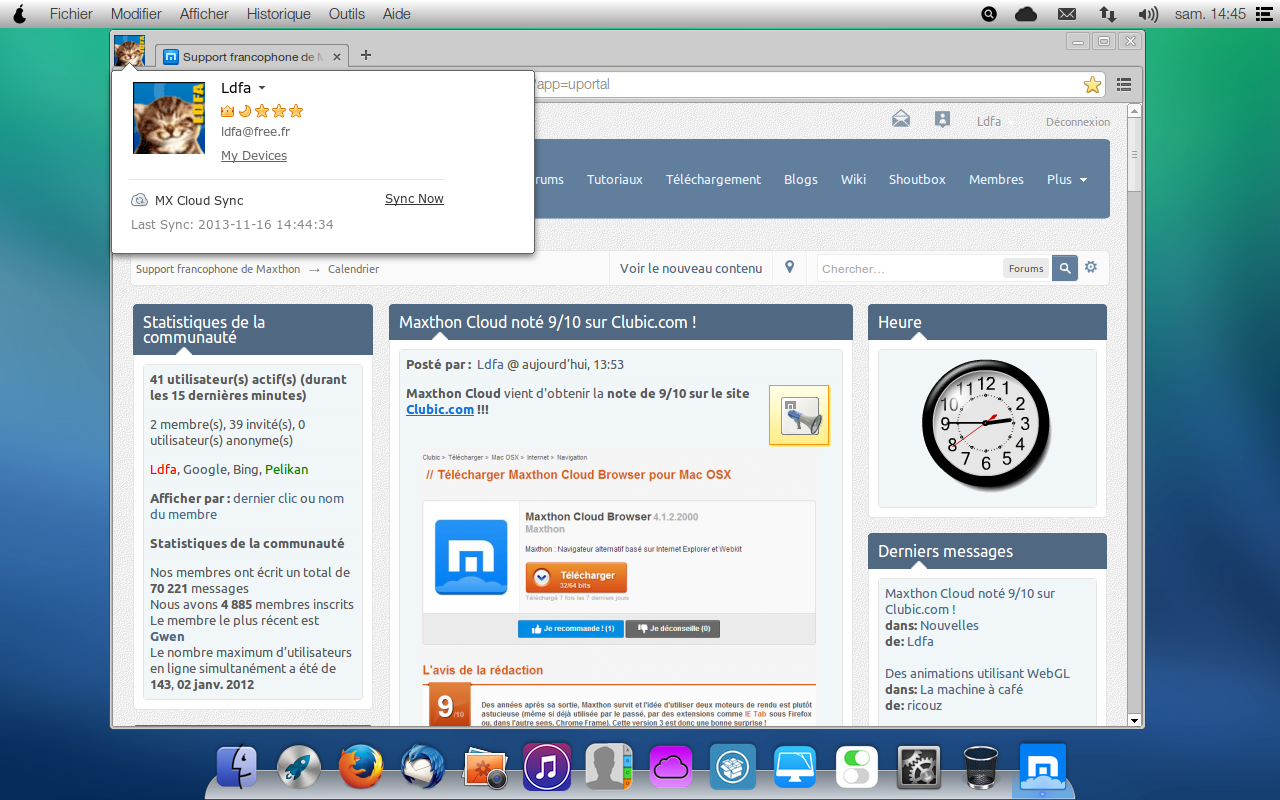Open the Apple menu

19,14
